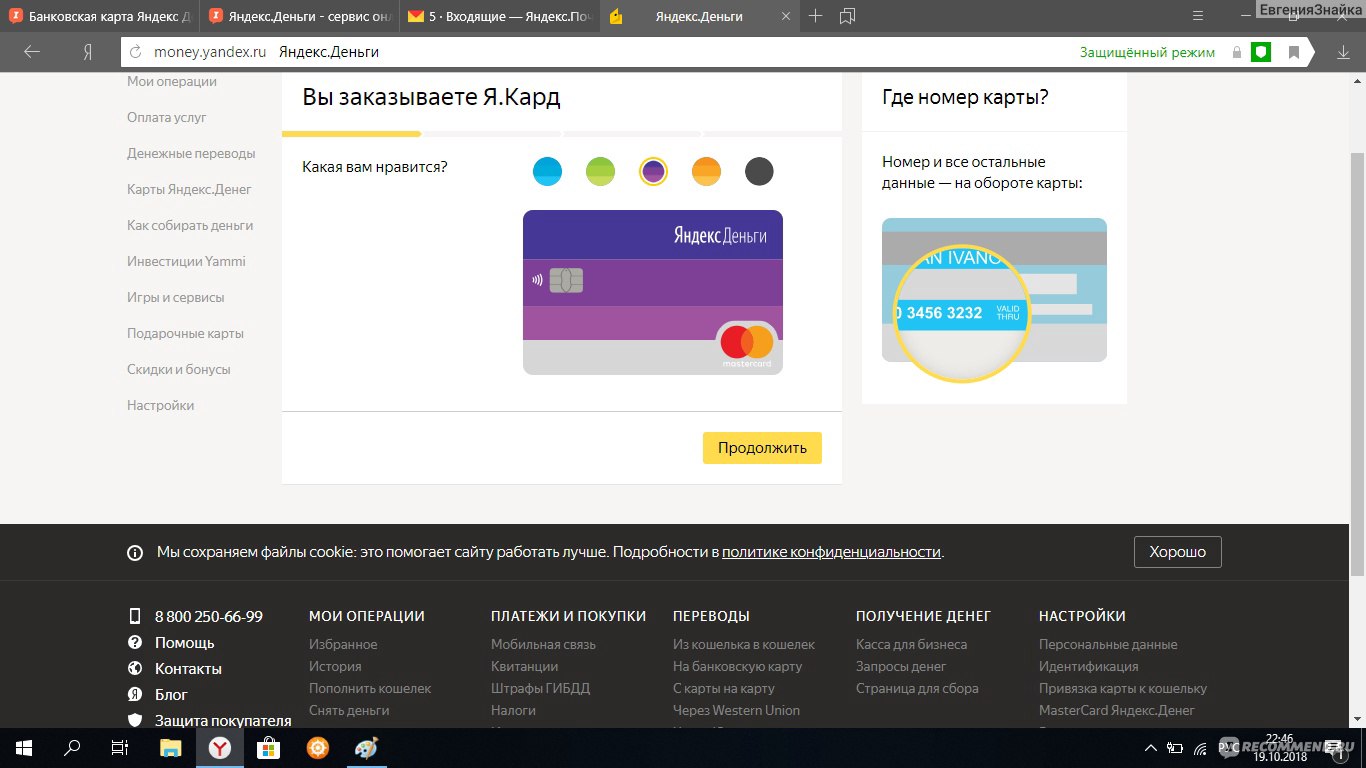
Task: Open the browser hamburger menu
Action: 1198,16
